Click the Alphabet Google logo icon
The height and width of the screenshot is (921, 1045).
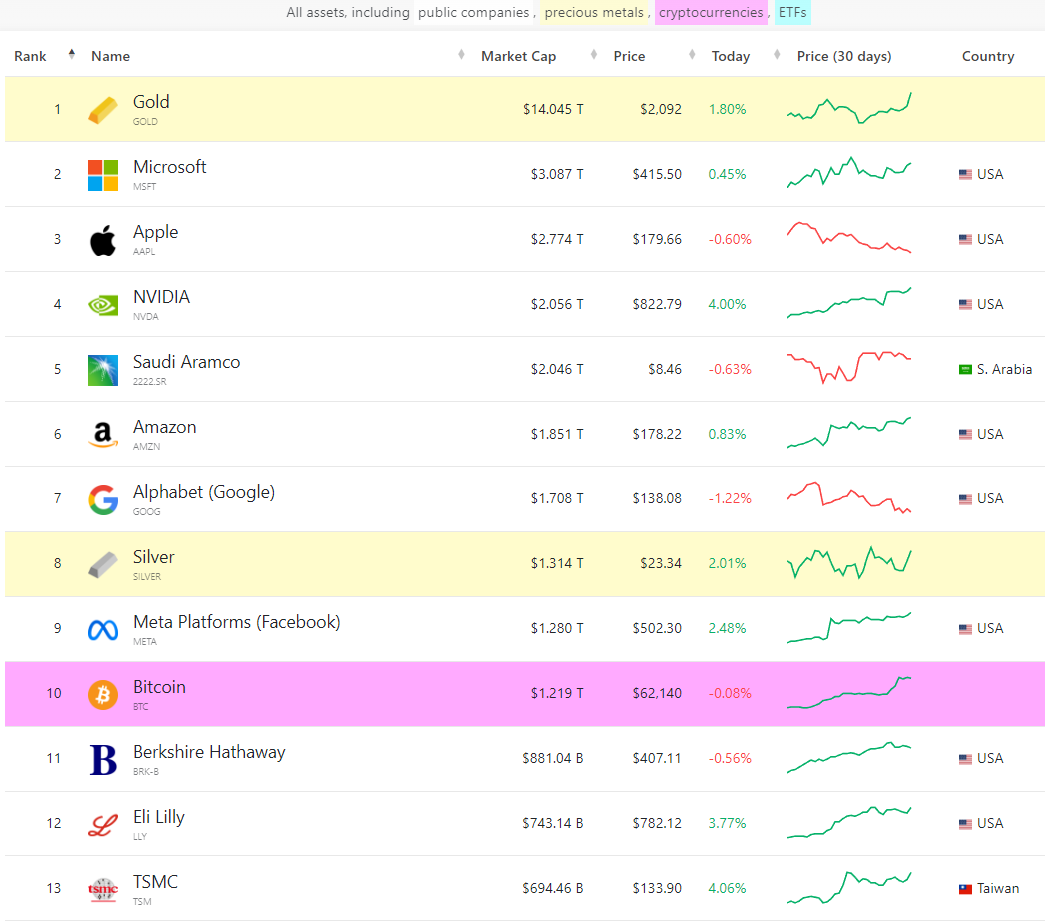pos(103,500)
